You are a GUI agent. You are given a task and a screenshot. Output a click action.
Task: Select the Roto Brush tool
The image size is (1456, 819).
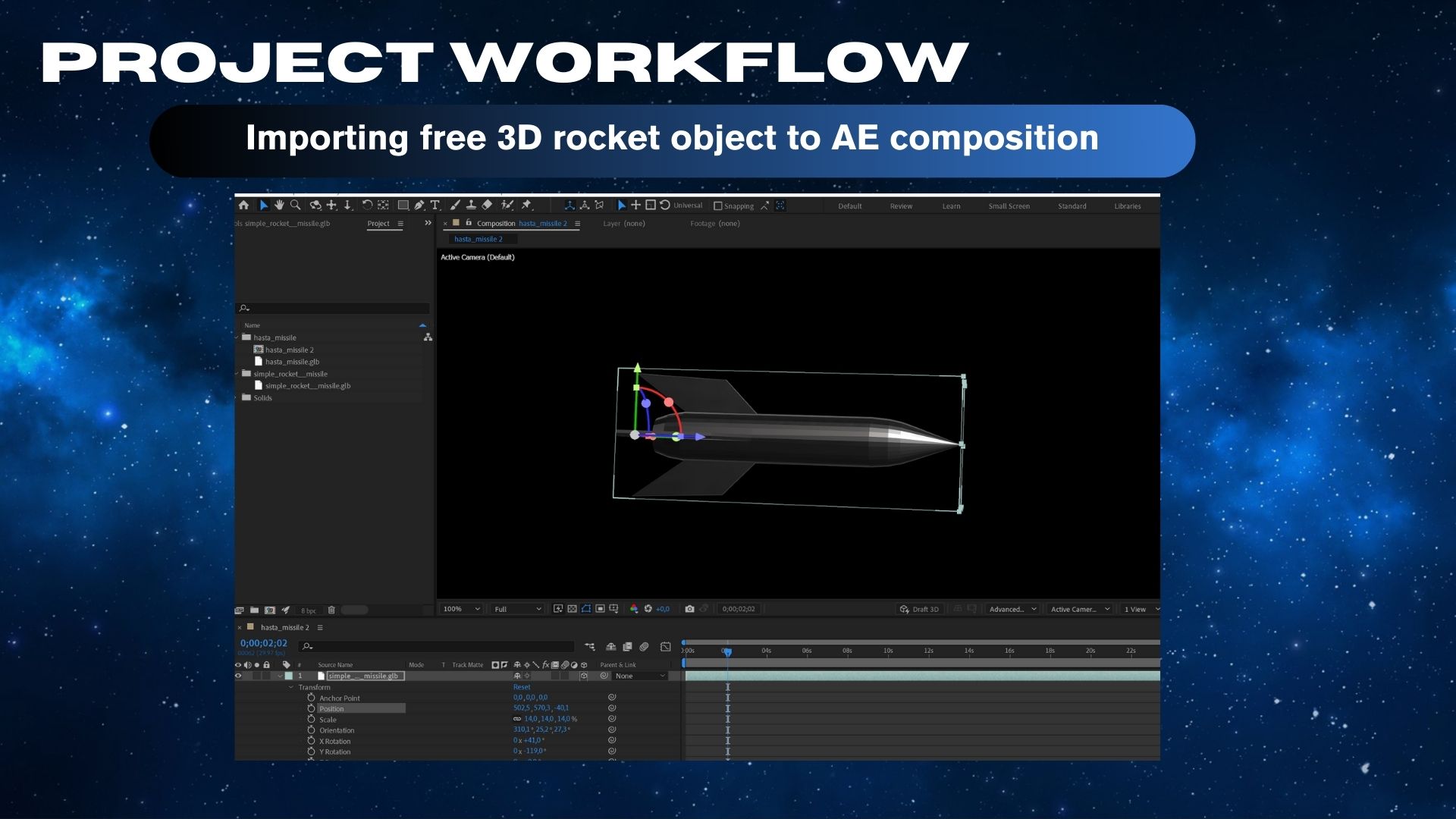tap(507, 205)
